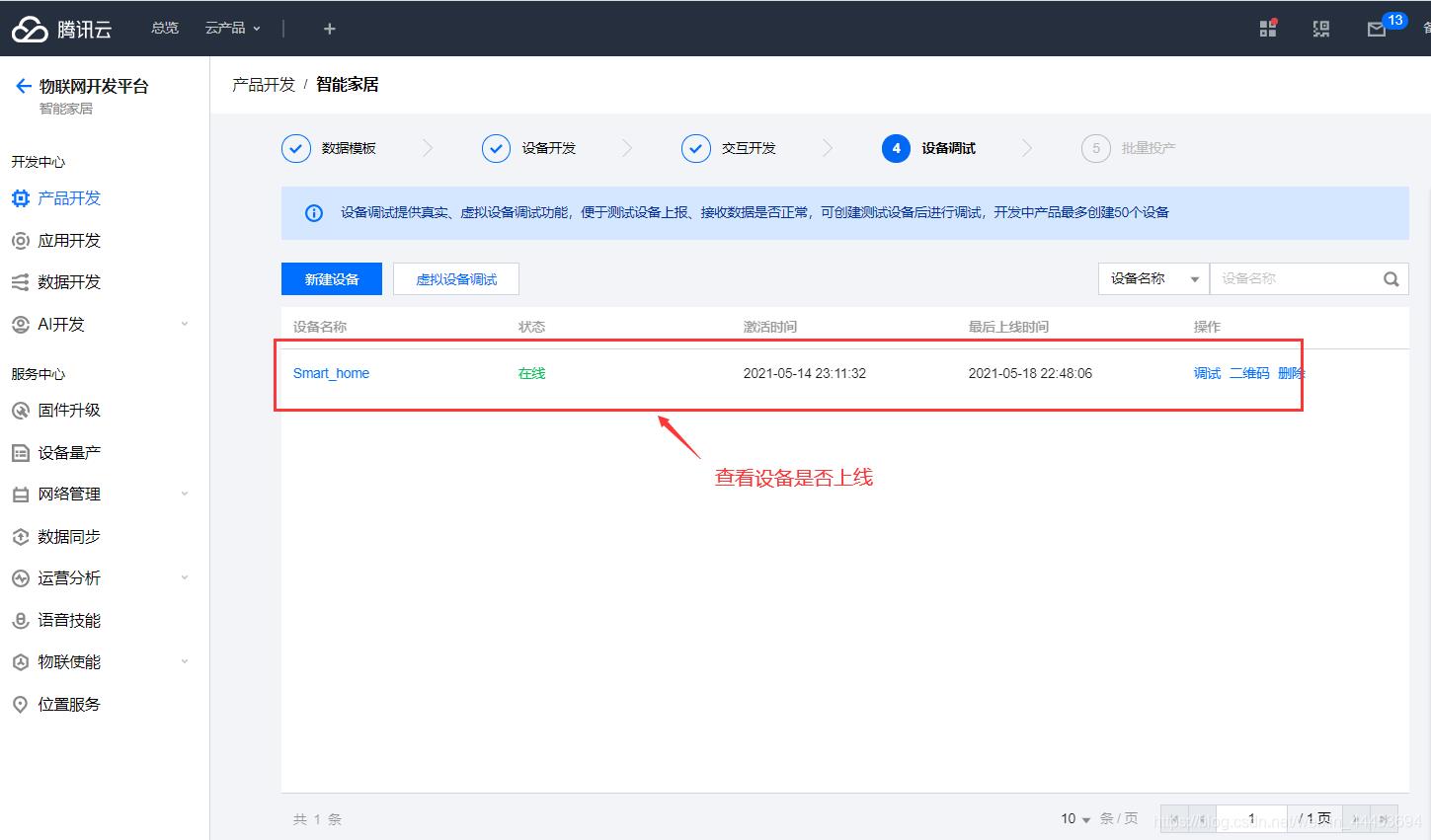Screen dimensions: 1431x840
Task: Select 产品开发 in the sidebar
Action: 69,198
